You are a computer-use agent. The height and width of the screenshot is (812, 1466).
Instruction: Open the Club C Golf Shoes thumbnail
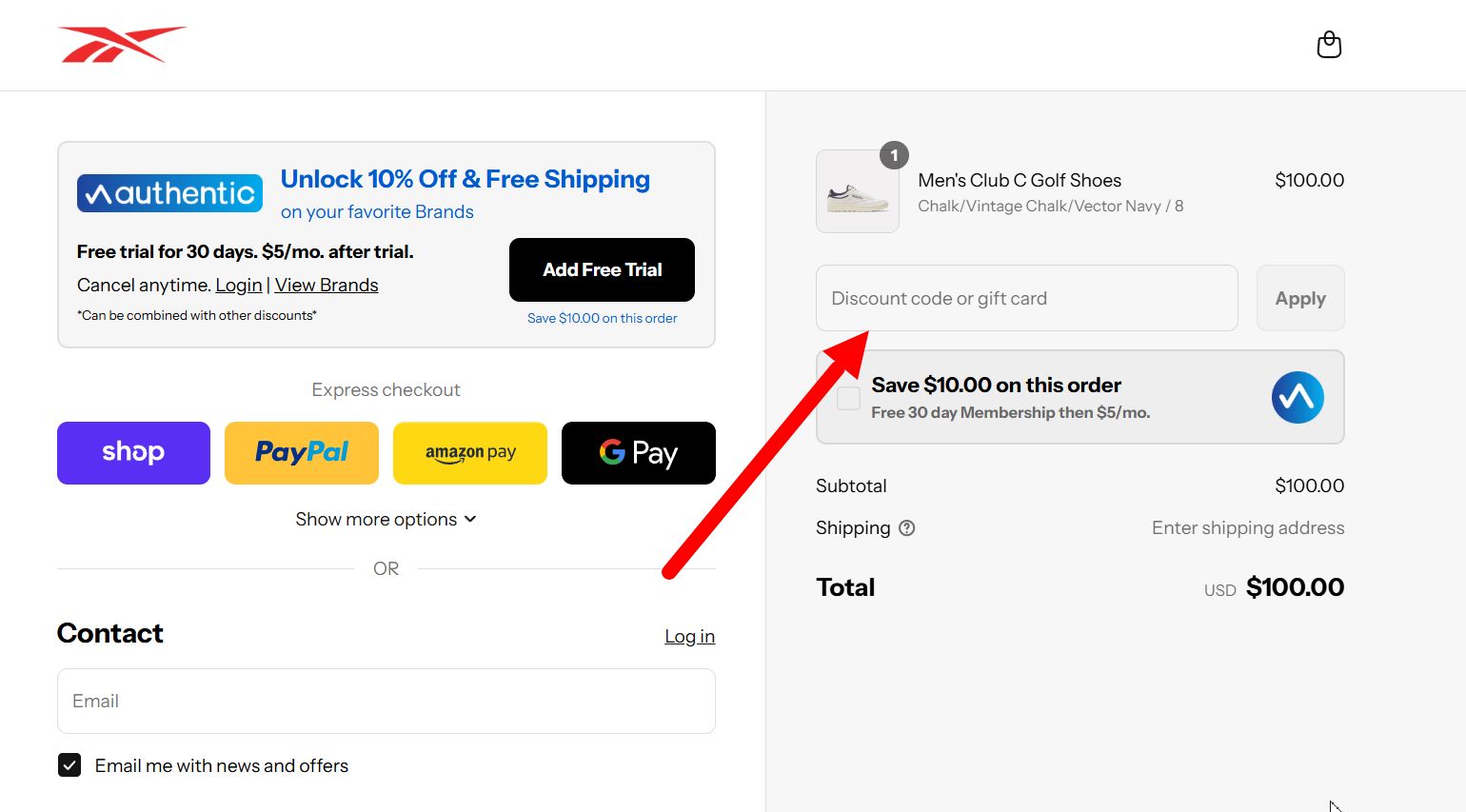tap(858, 191)
